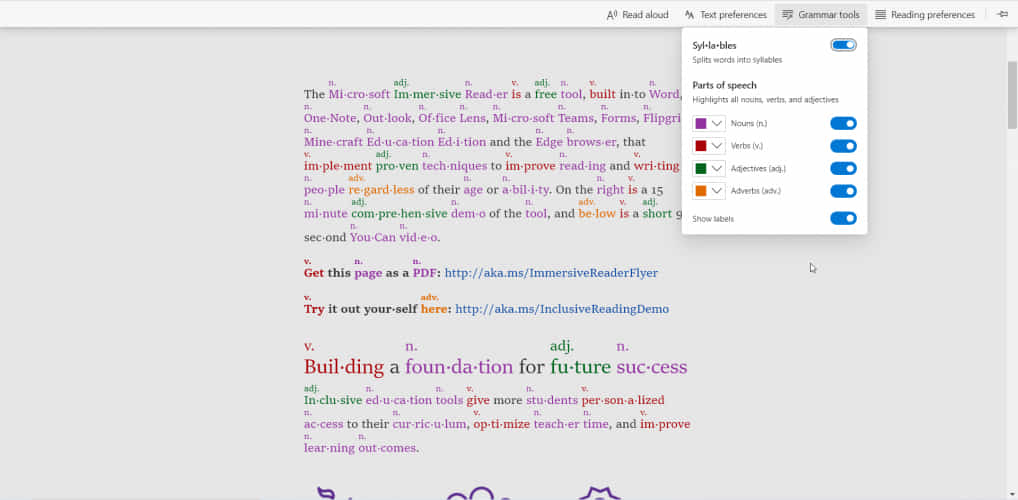1018x500 pixels.
Task: Click the red Verbs color swatch
Action: click(701, 146)
